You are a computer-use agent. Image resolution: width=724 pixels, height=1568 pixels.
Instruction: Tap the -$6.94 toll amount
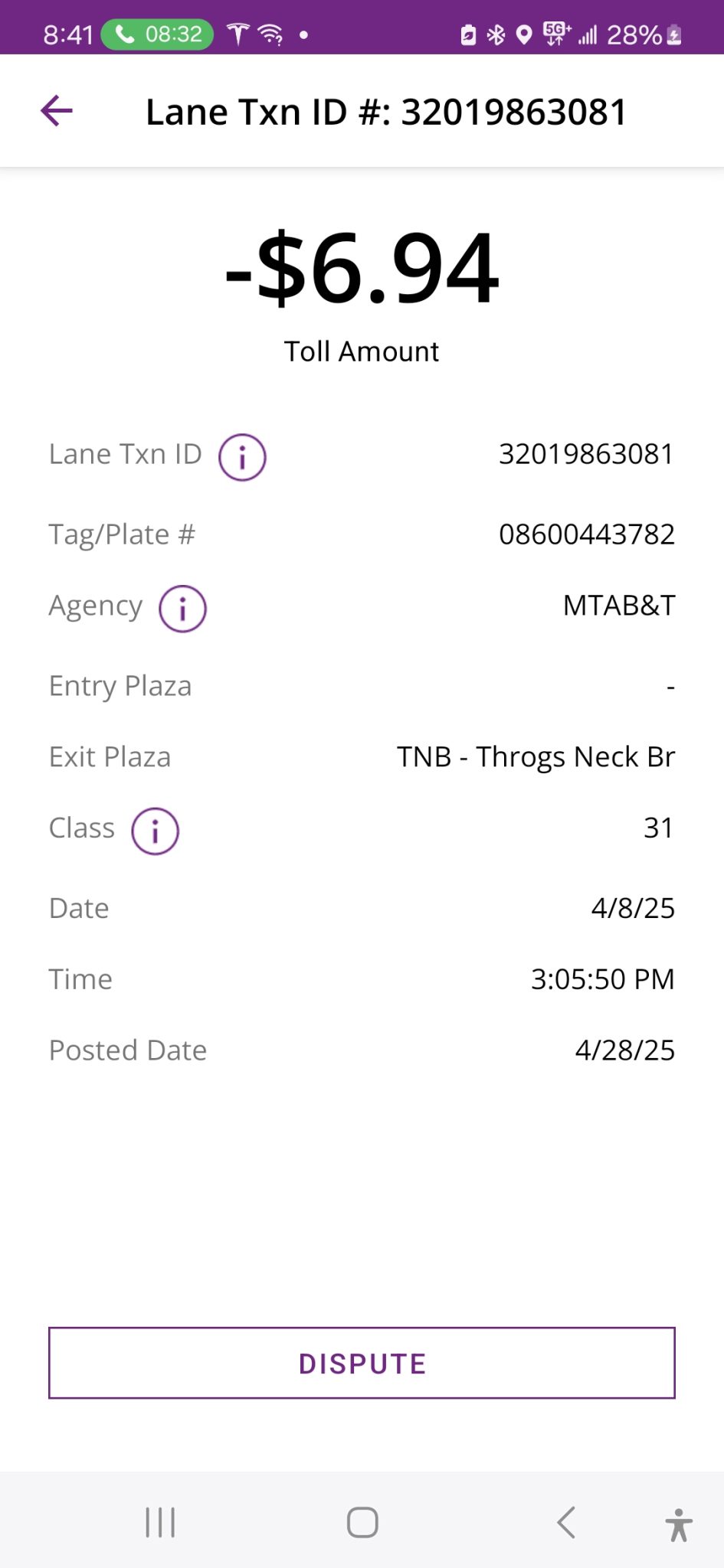[x=362, y=269]
